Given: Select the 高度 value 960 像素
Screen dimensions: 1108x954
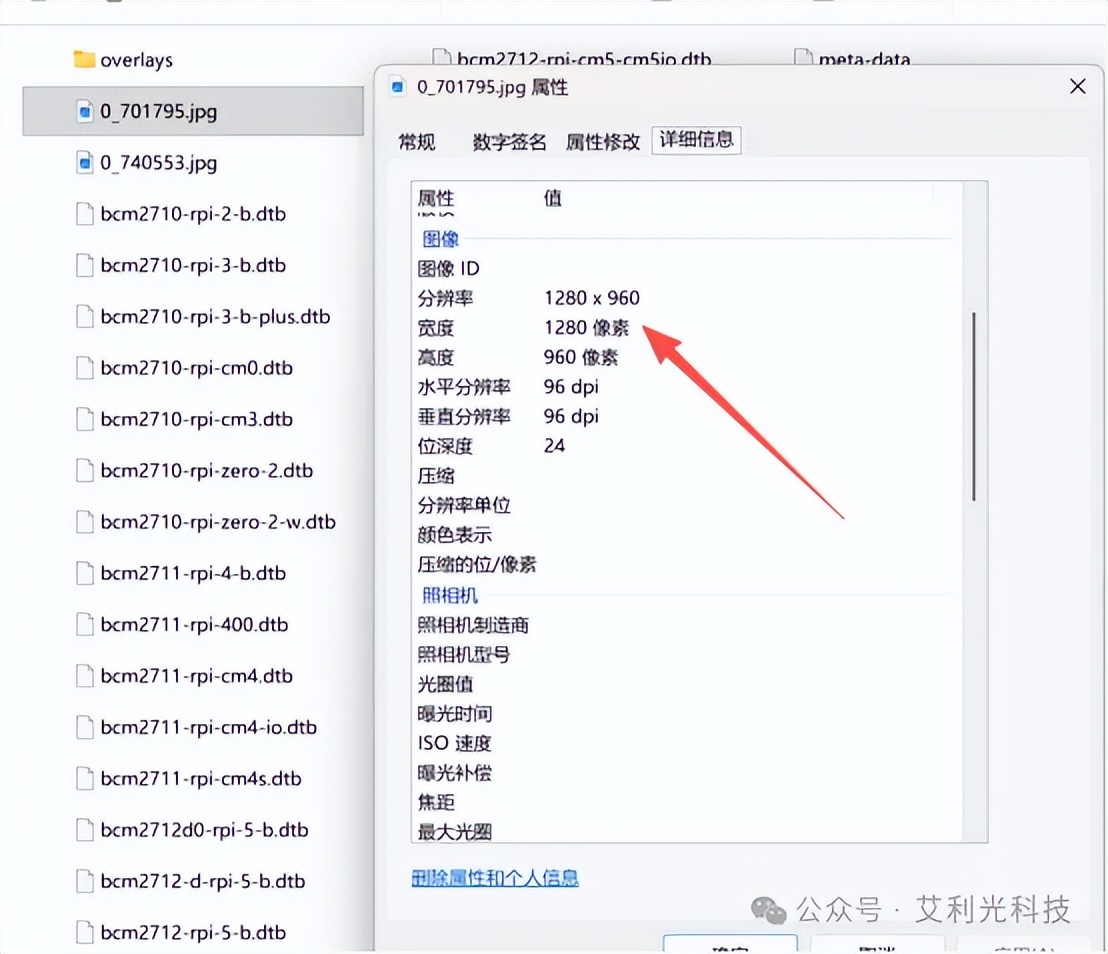Looking at the screenshot, I should tap(581, 357).
